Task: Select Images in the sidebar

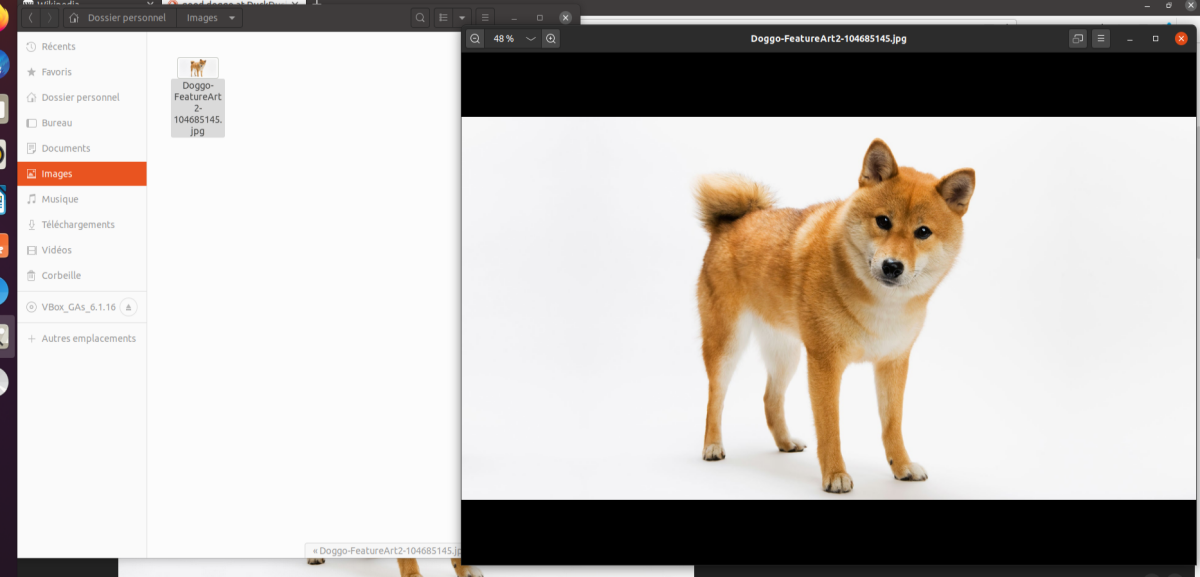Action: [x=82, y=174]
